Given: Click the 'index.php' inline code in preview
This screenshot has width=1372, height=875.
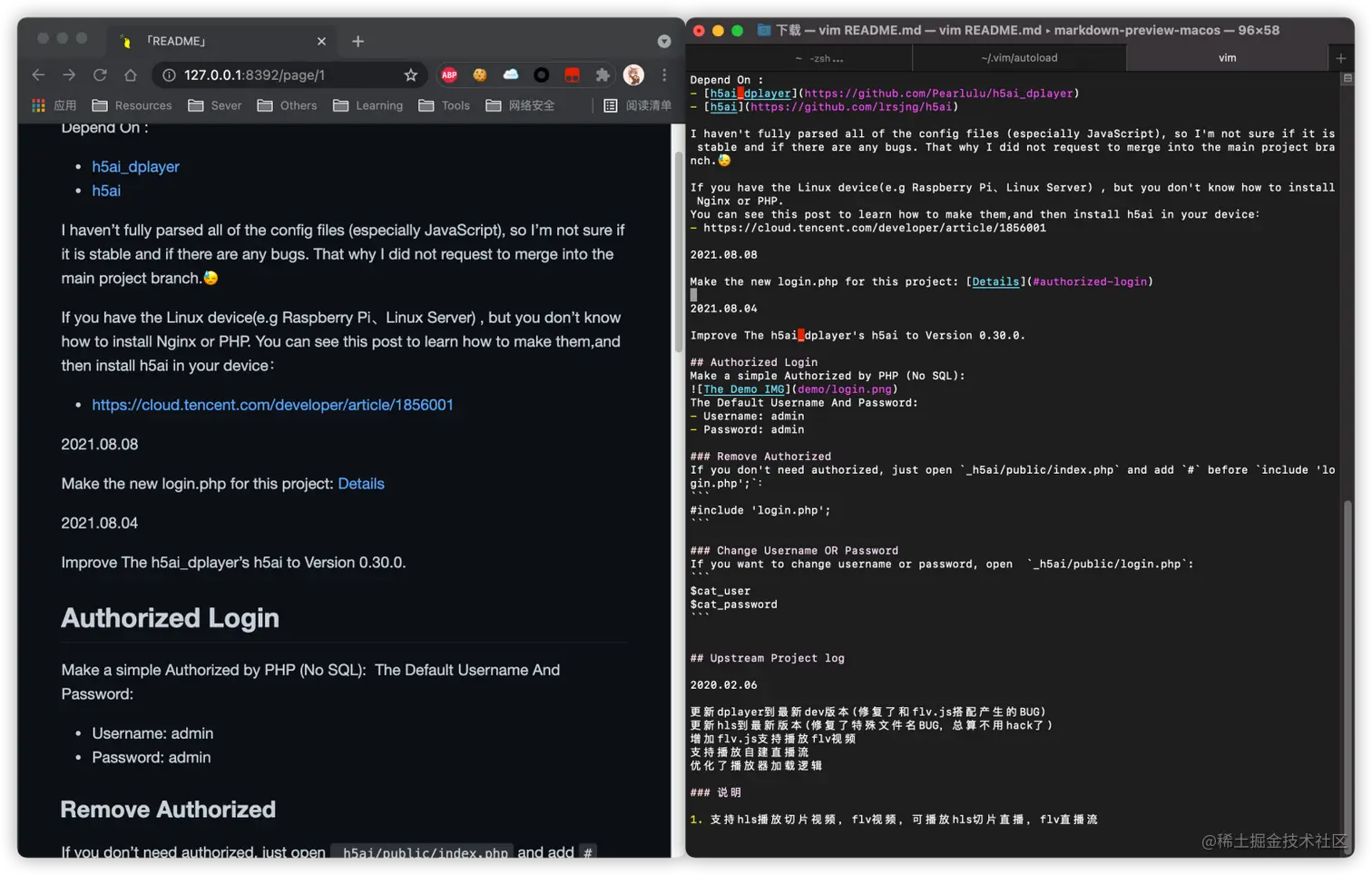Looking at the screenshot, I should (425, 853).
